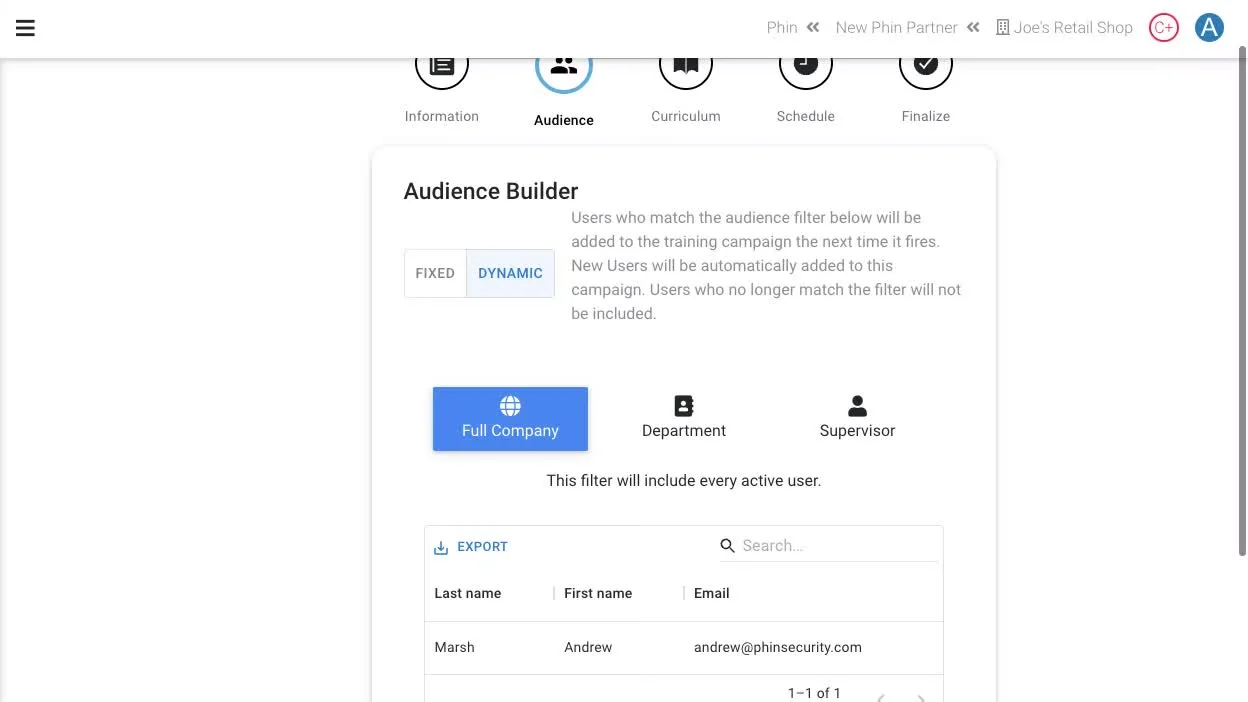Image resolution: width=1248 pixels, height=702 pixels.
Task: Open the hamburger navigation menu
Action: click(26, 28)
